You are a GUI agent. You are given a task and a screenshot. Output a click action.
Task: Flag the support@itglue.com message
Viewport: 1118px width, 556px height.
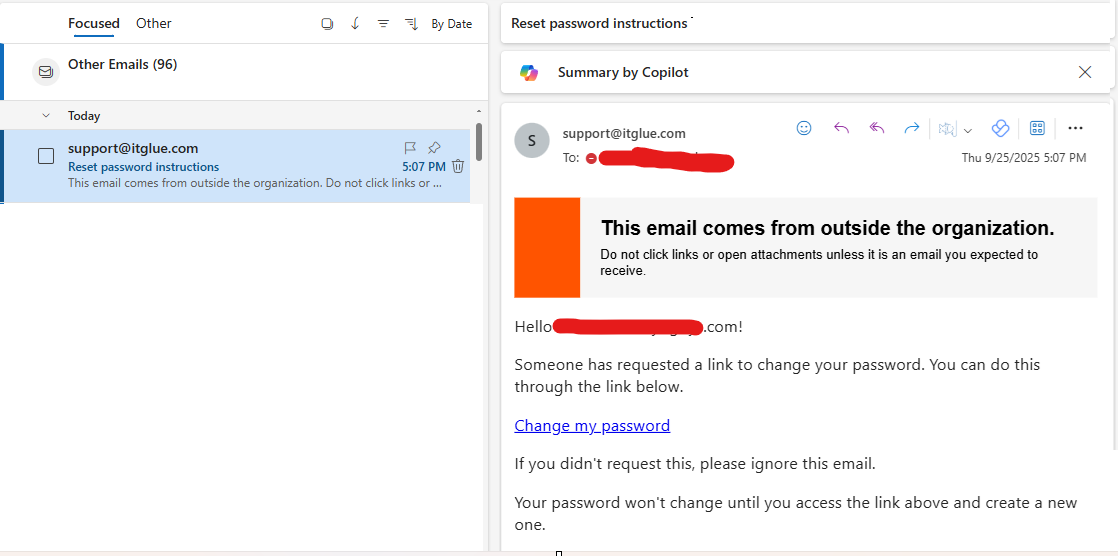pyautogui.click(x=410, y=148)
